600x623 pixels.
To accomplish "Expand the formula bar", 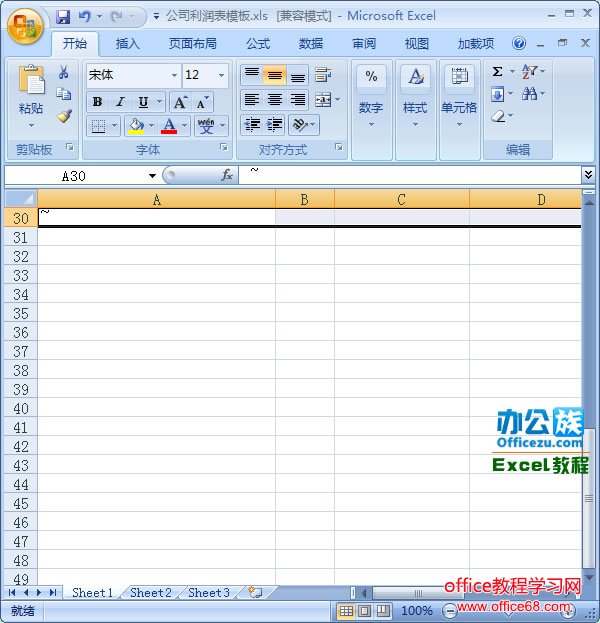I will click(x=588, y=174).
